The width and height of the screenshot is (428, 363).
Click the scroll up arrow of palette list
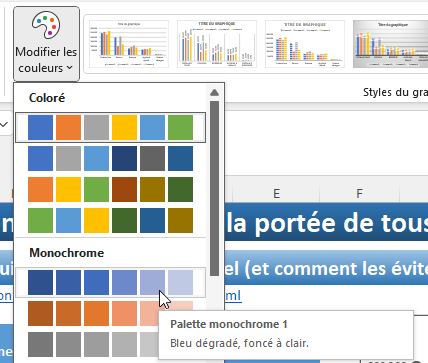click(x=214, y=93)
